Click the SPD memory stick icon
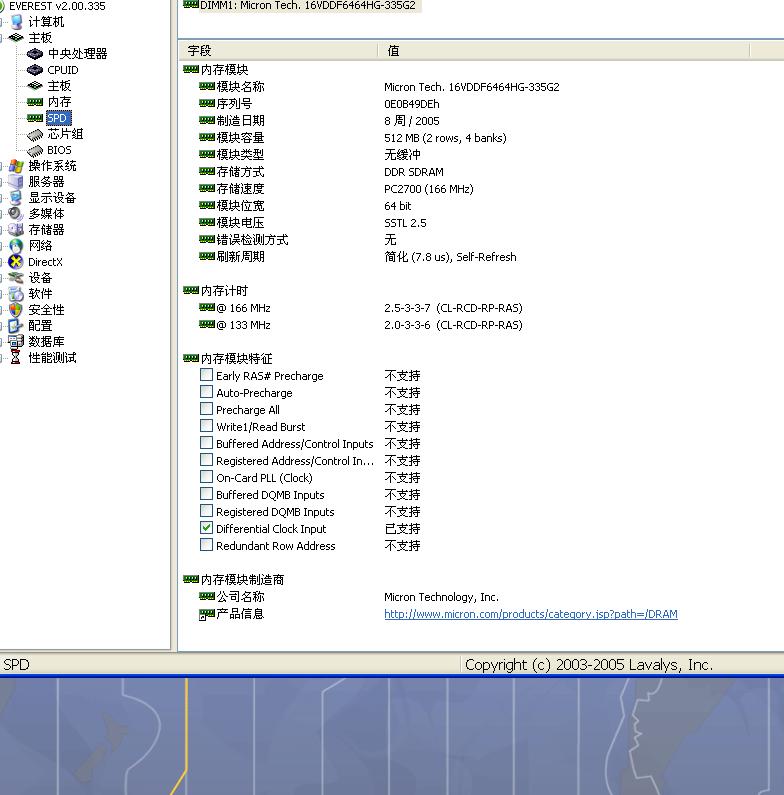 34,118
